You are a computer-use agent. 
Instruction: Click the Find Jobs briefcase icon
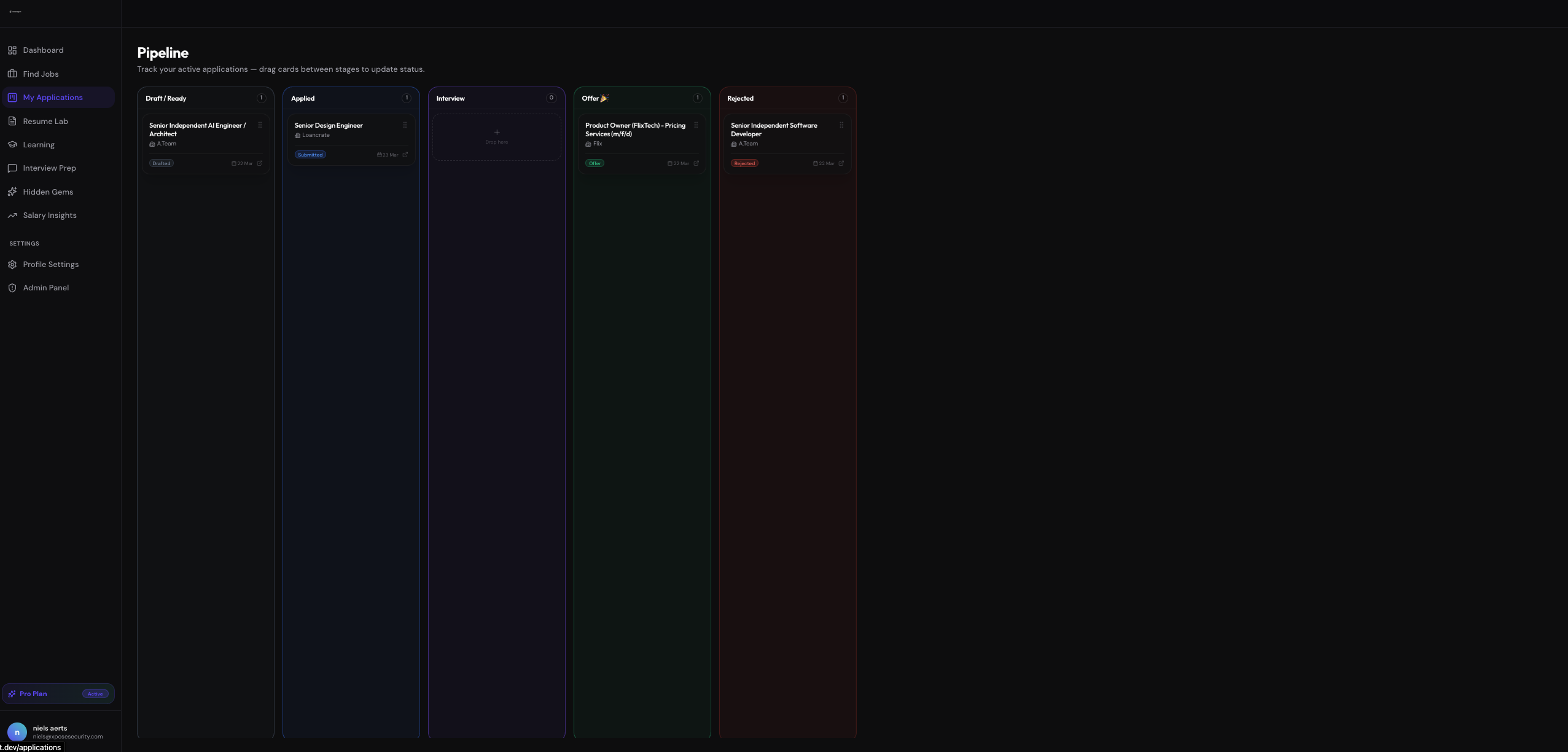click(12, 74)
